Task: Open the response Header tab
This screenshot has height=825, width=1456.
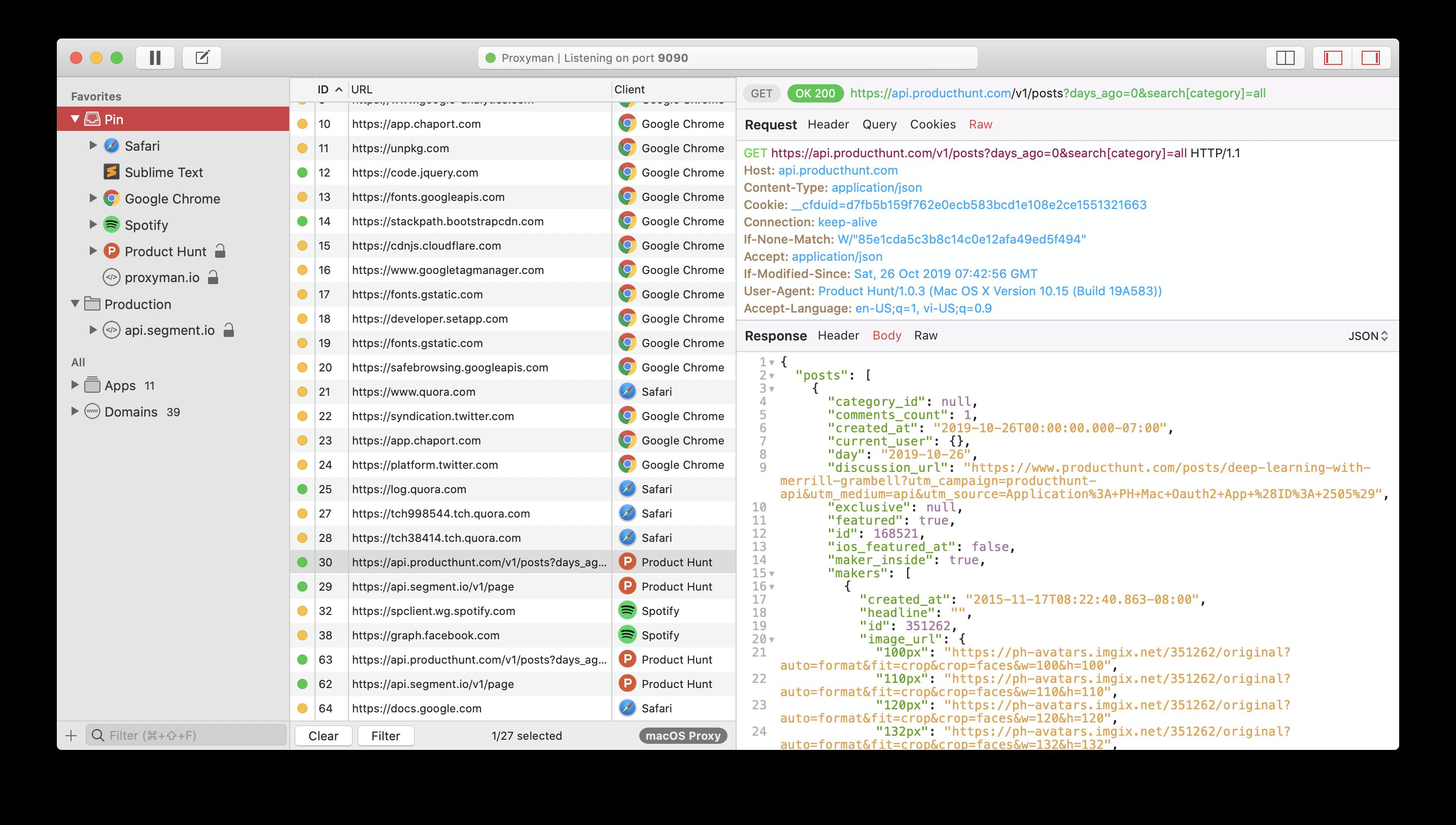Action: (x=839, y=335)
